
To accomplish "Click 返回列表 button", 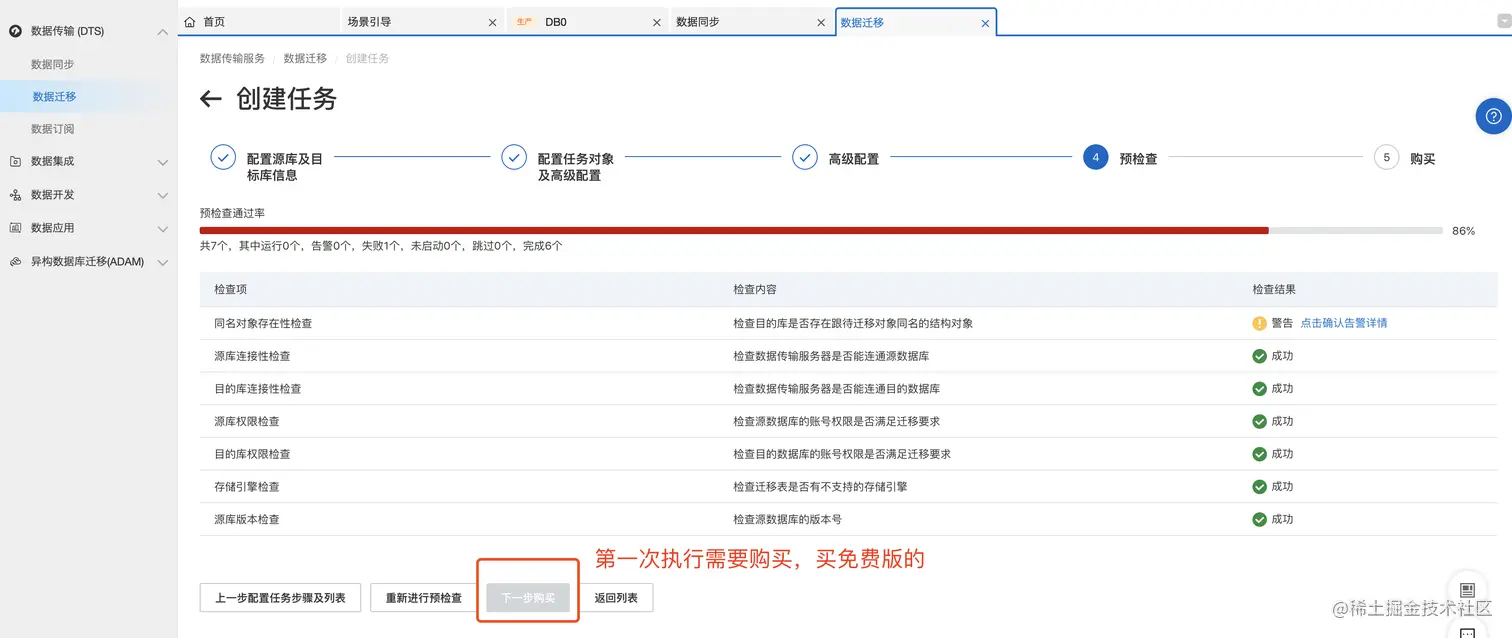I will [617, 598].
